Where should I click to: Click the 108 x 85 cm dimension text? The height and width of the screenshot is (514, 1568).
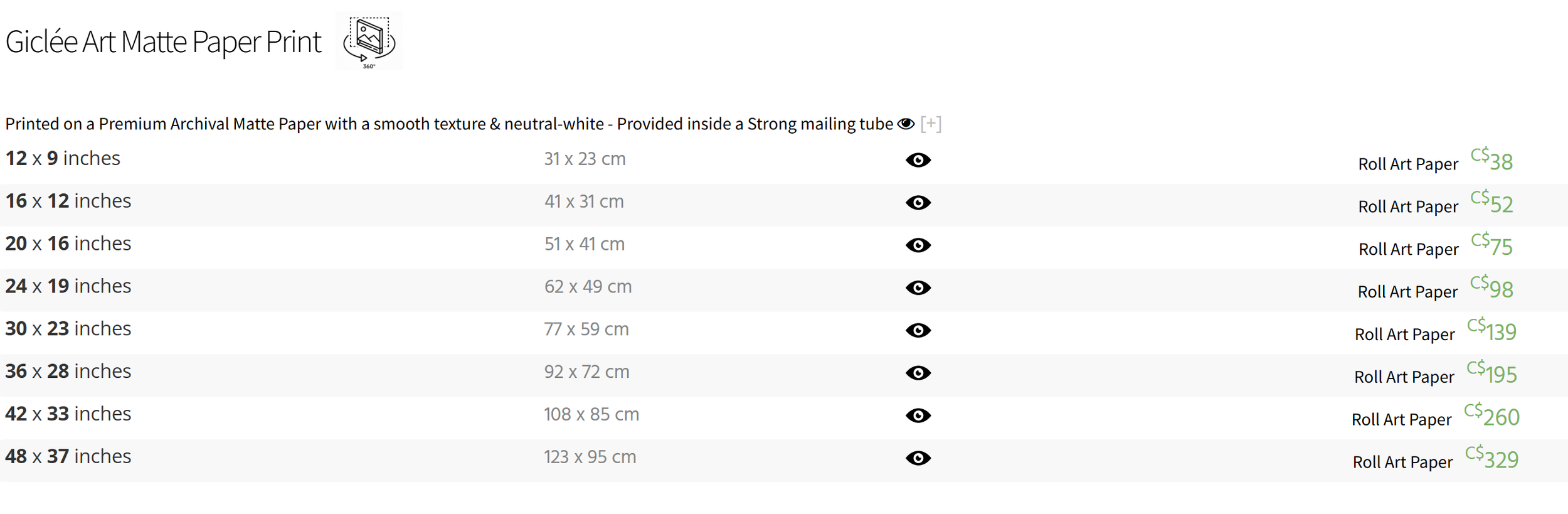point(591,414)
